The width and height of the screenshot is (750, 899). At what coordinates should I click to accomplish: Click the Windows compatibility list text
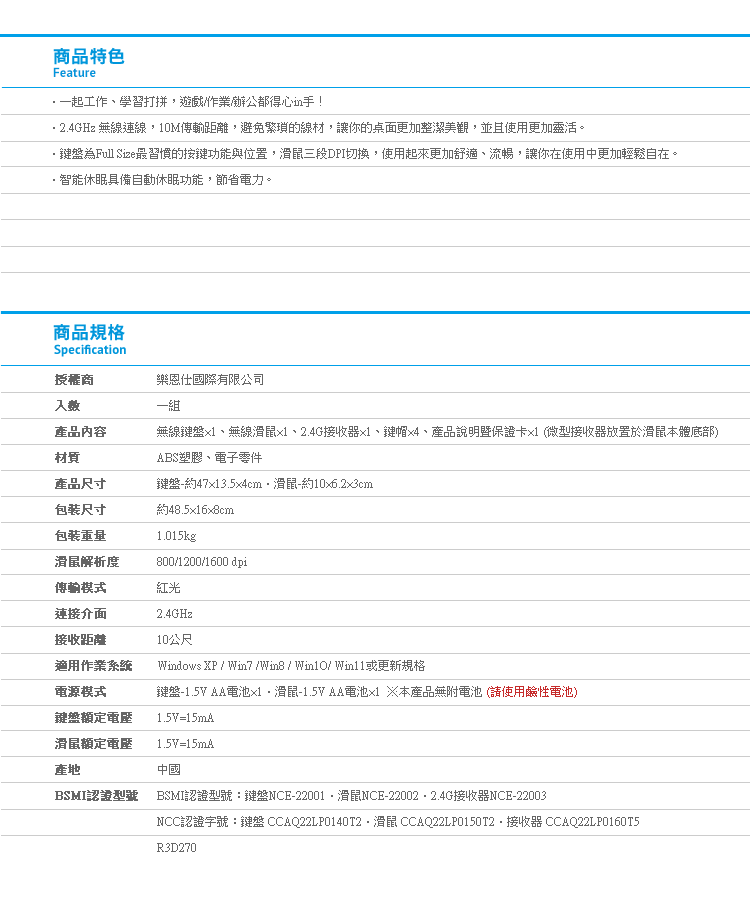[x=291, y=666]
